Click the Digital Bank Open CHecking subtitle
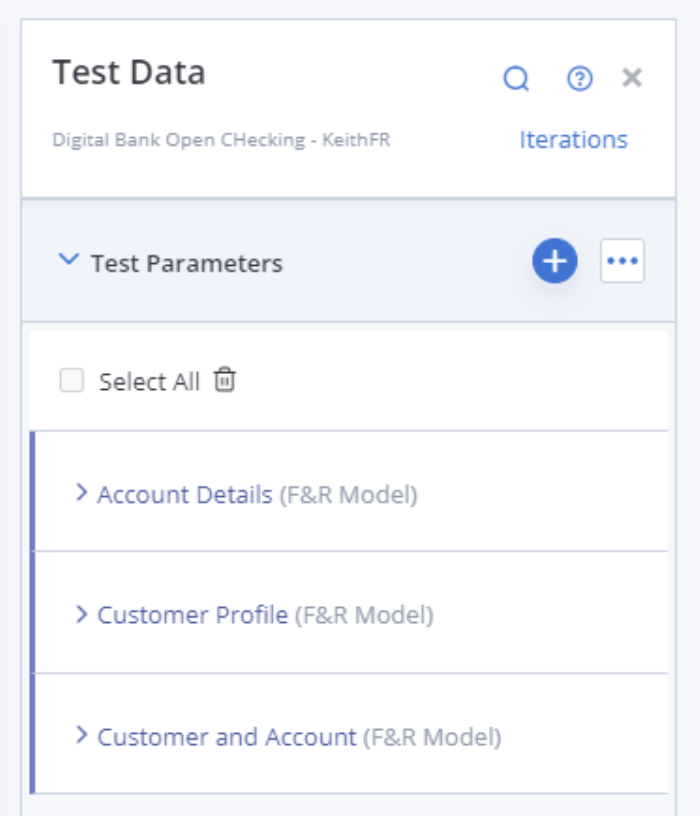Viewport: 700px width, 816px height. point(221,140)
